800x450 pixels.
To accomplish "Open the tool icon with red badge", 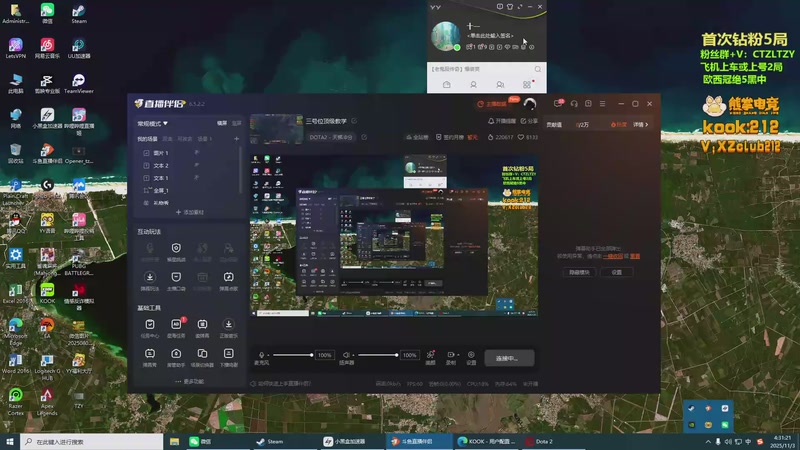I will (x=177, y=328).
